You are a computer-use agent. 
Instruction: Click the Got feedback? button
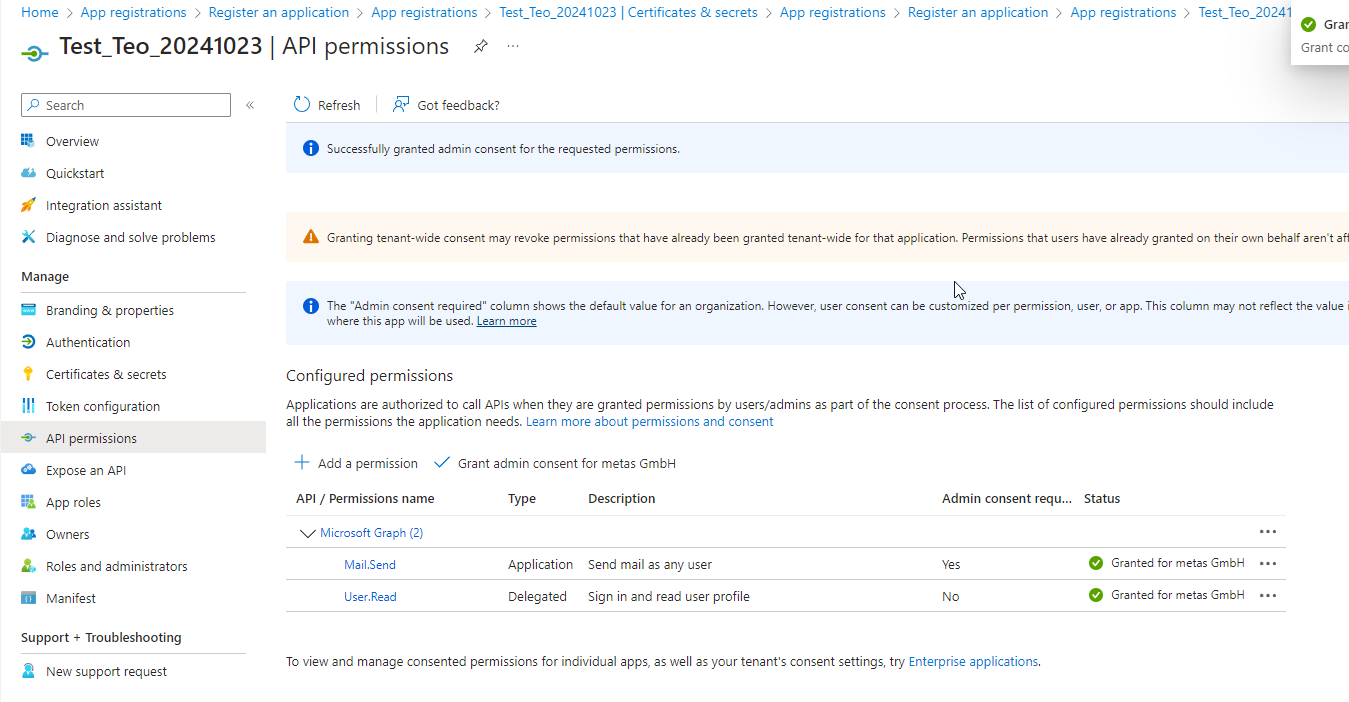pos(446,105)
